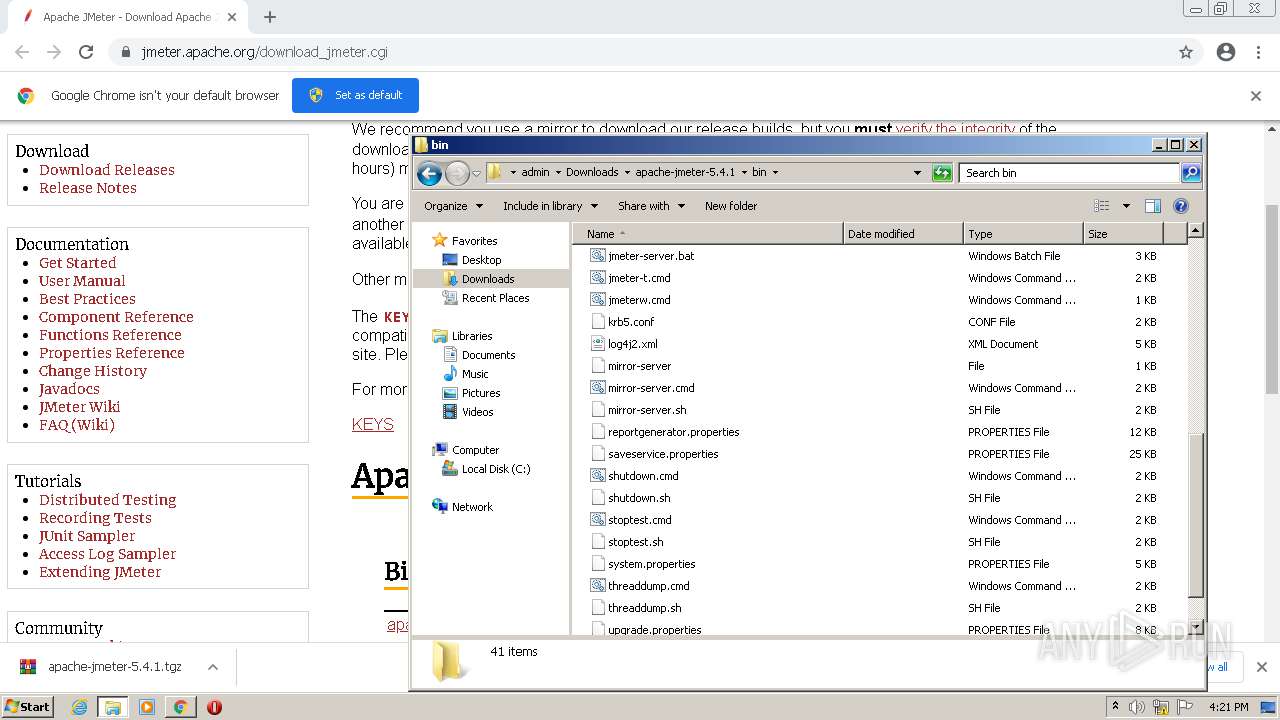
Task: Select Downloads in Favorites pane
Action: tap(488, 279)
